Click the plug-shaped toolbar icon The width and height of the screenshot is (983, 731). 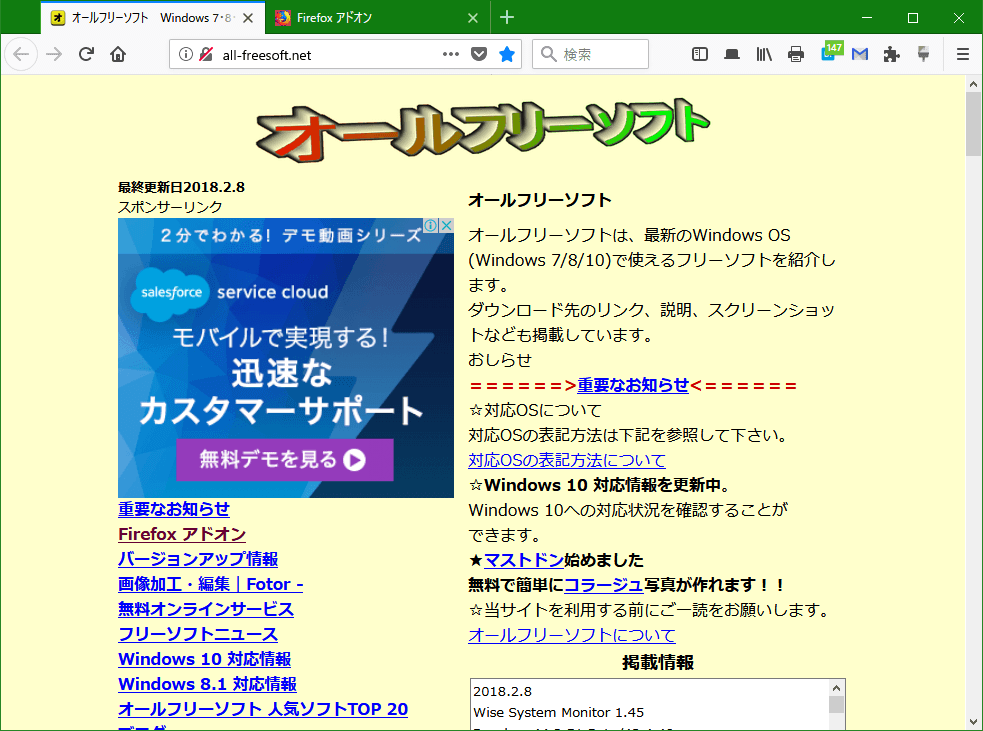(923, 55)
